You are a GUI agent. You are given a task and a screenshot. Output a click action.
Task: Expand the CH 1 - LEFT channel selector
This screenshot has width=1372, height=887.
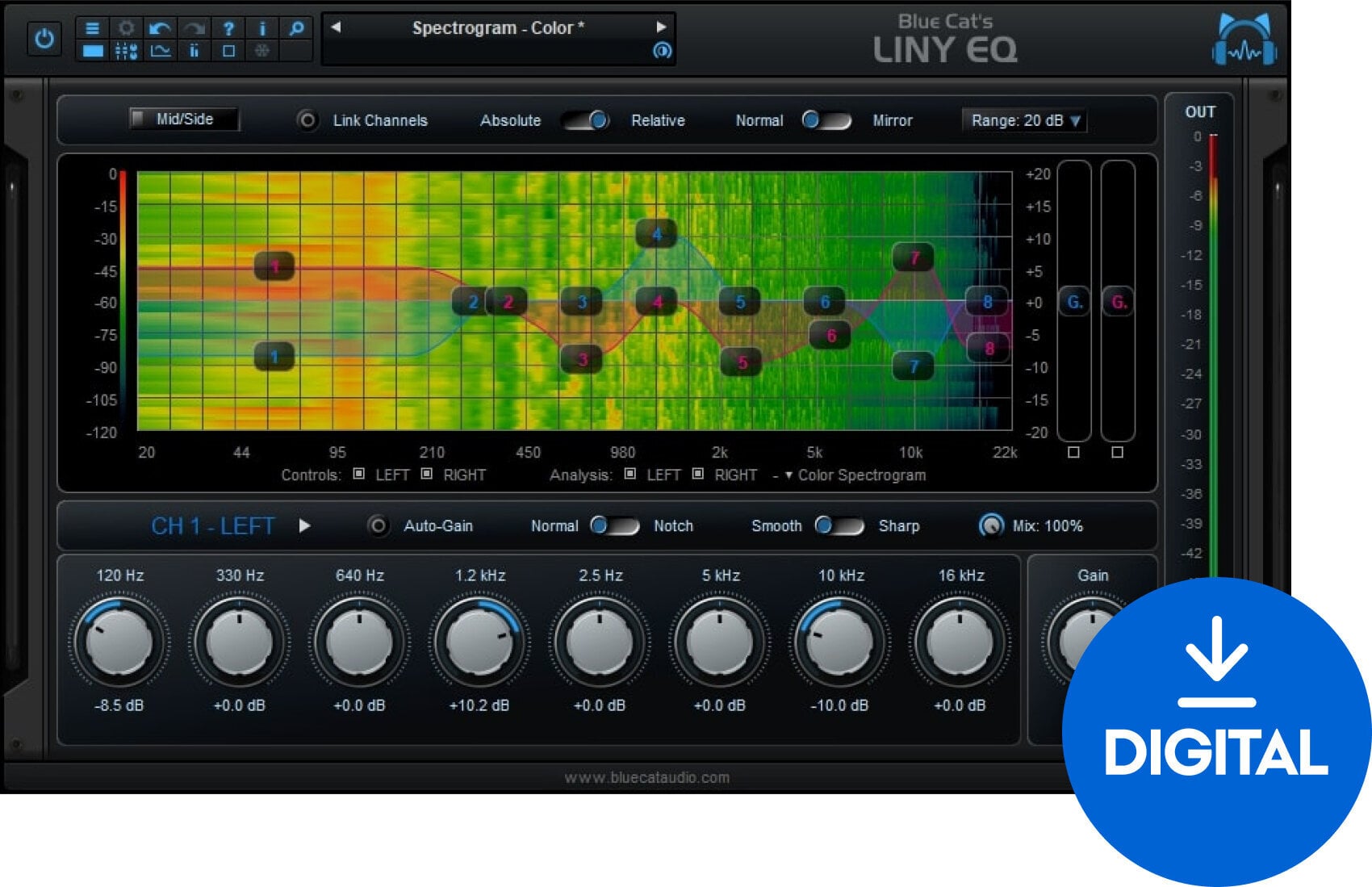(x=305, y=525)
